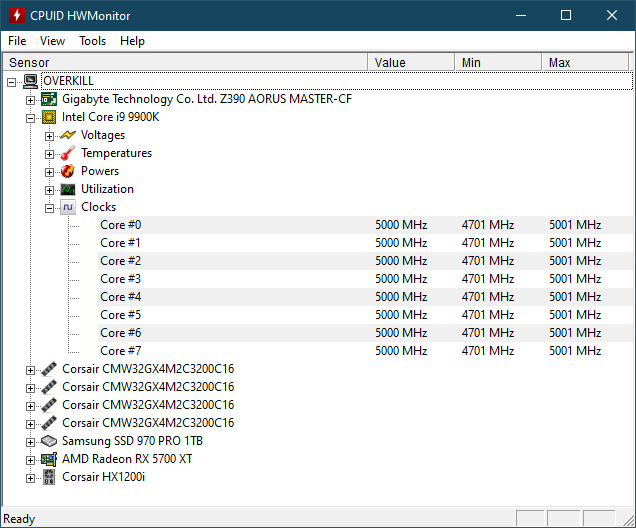Select the AMD Radeon RX 5700 XT label
The height and width of the screenshot is (528, 636).
click(127, 459)
